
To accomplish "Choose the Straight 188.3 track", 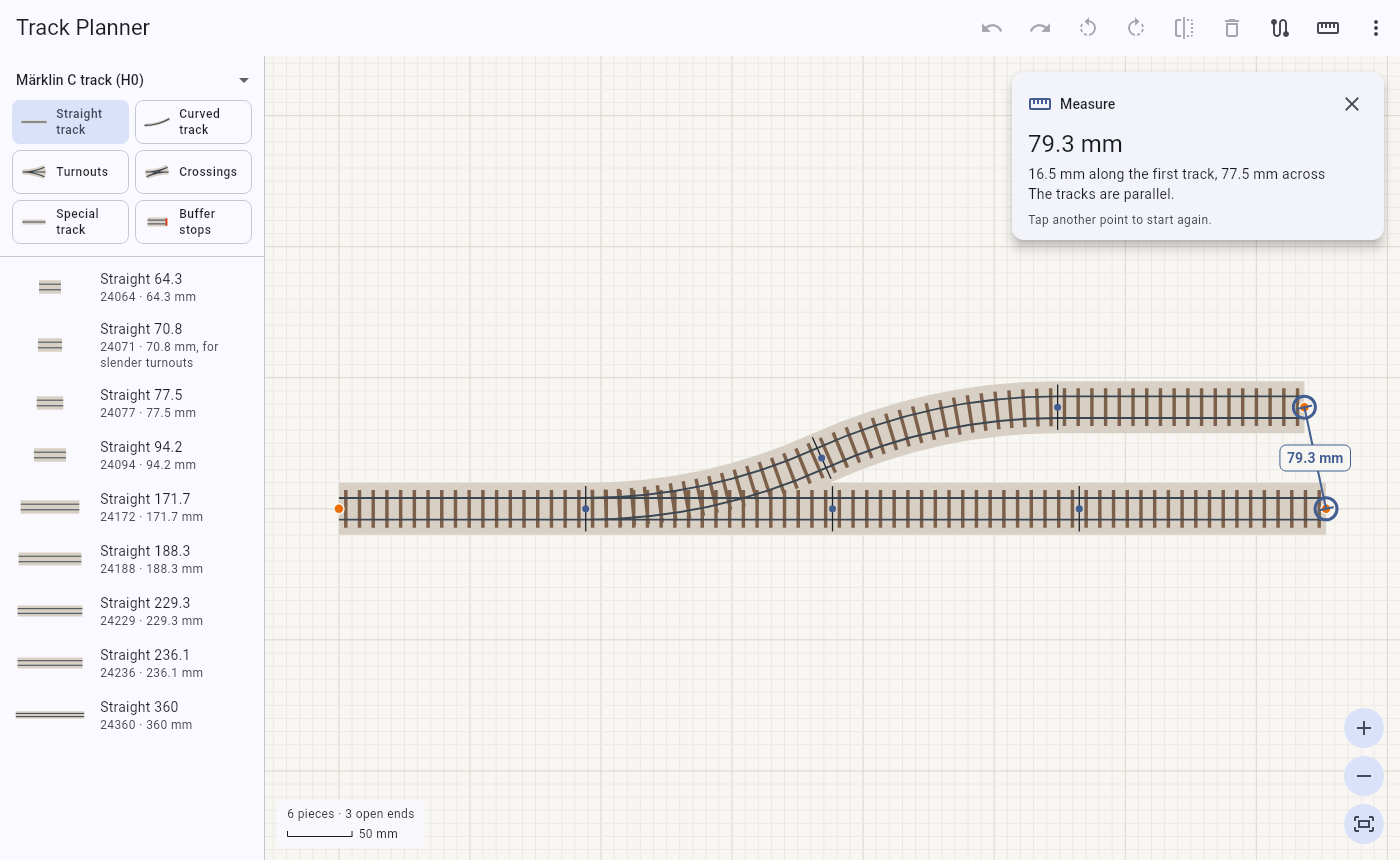I will tap(132, 559).
